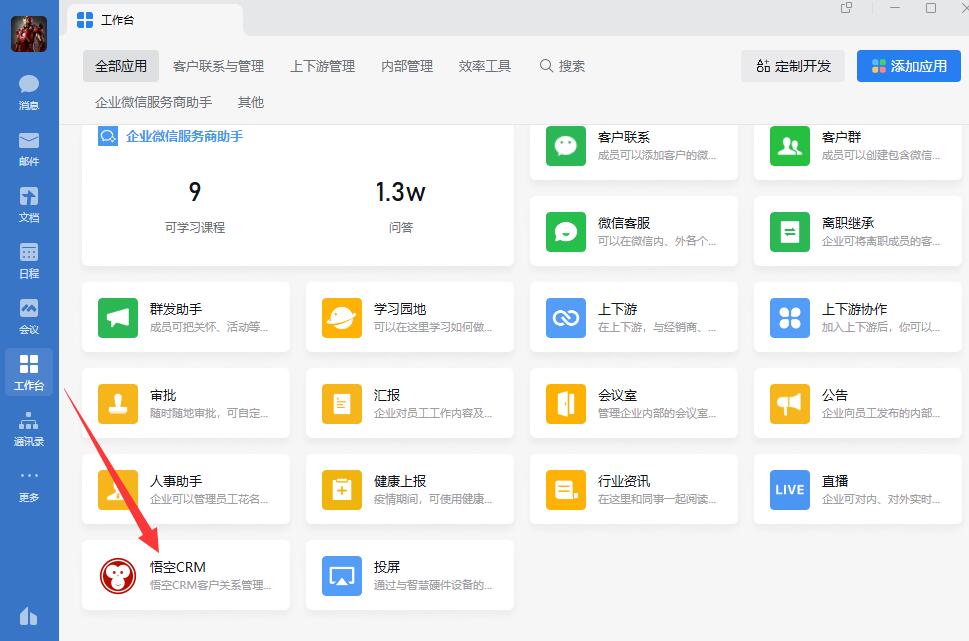
Task: Open the 文档 documents sidebar icon
Action: [29, 203]
